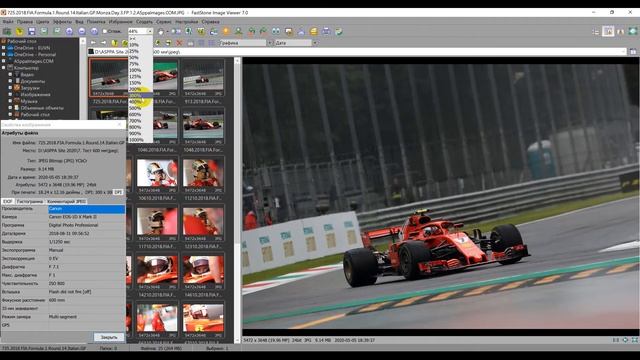Viewport: 640px width, 360px height.
Task: Click the blue floppy Save As icon
Action: [x=32, y=31]
